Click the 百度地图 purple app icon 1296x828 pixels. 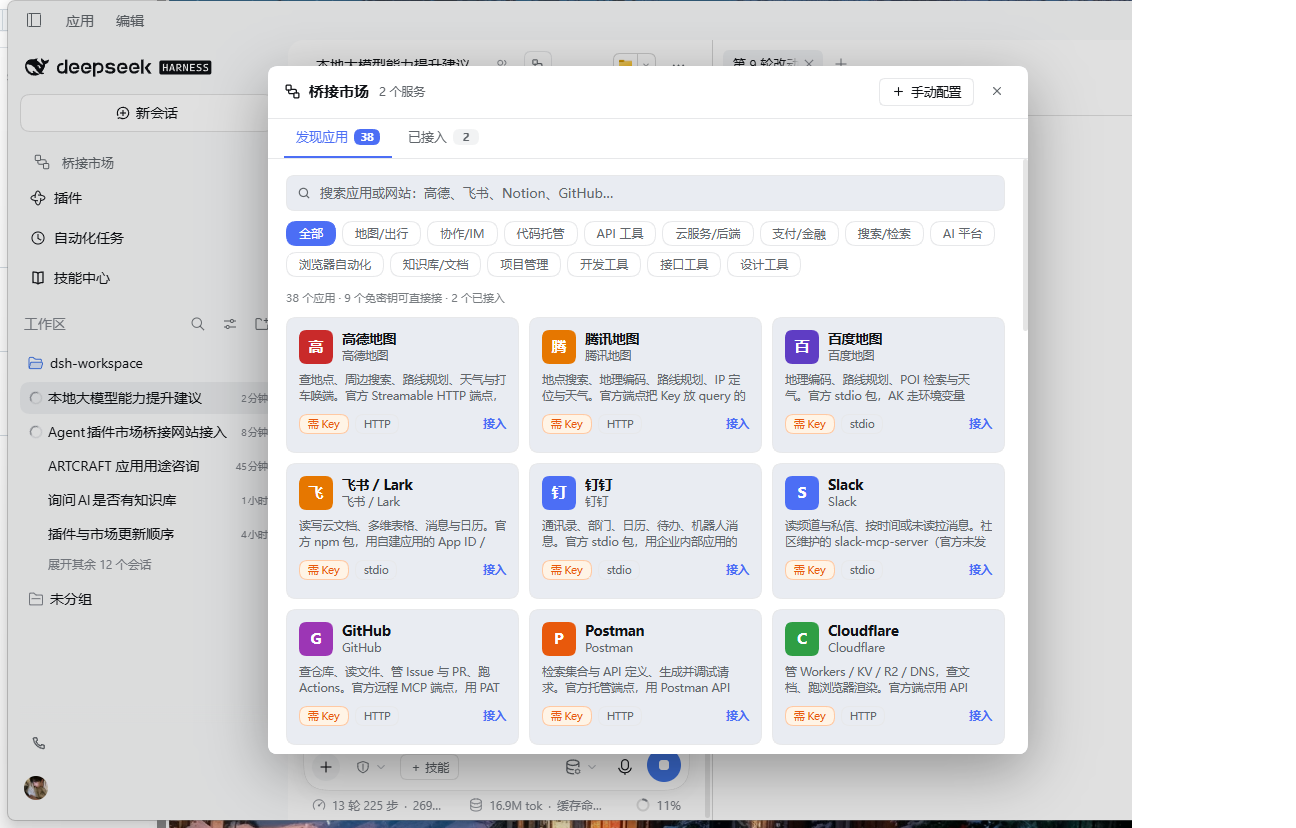pos(802,347)
